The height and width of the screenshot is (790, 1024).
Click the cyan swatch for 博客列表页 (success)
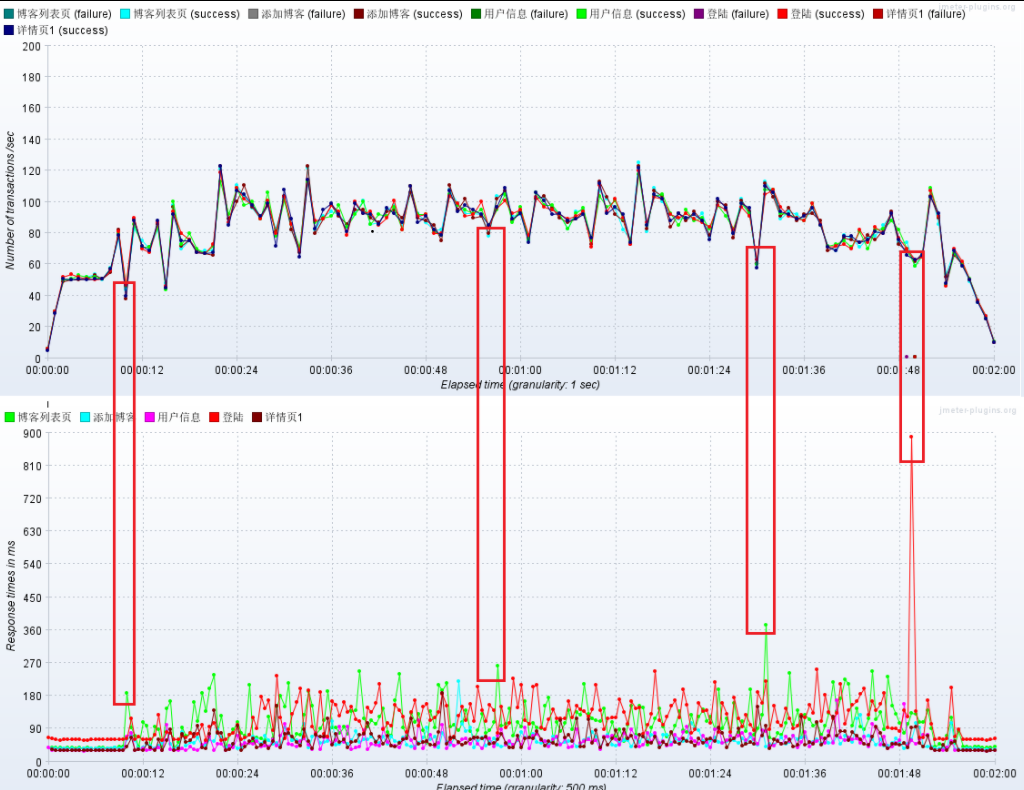(125, 14)
